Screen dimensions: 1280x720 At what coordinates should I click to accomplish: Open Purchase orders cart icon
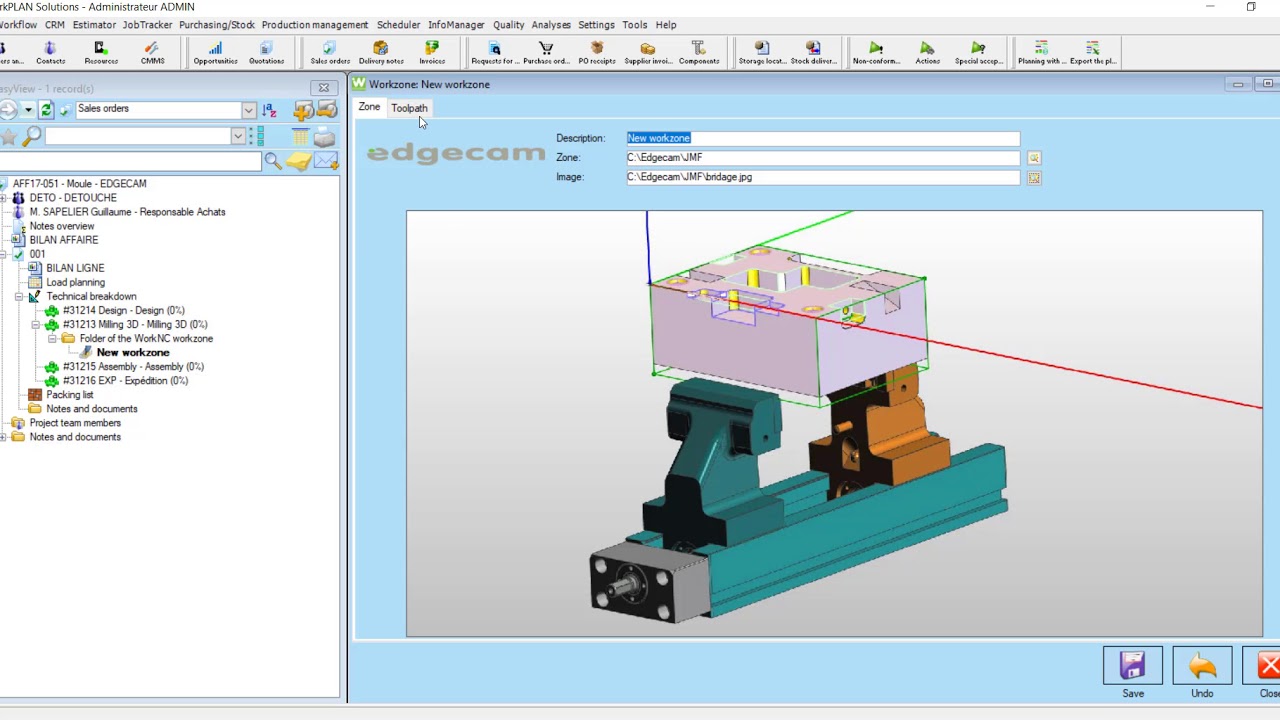tap(546, 53)
